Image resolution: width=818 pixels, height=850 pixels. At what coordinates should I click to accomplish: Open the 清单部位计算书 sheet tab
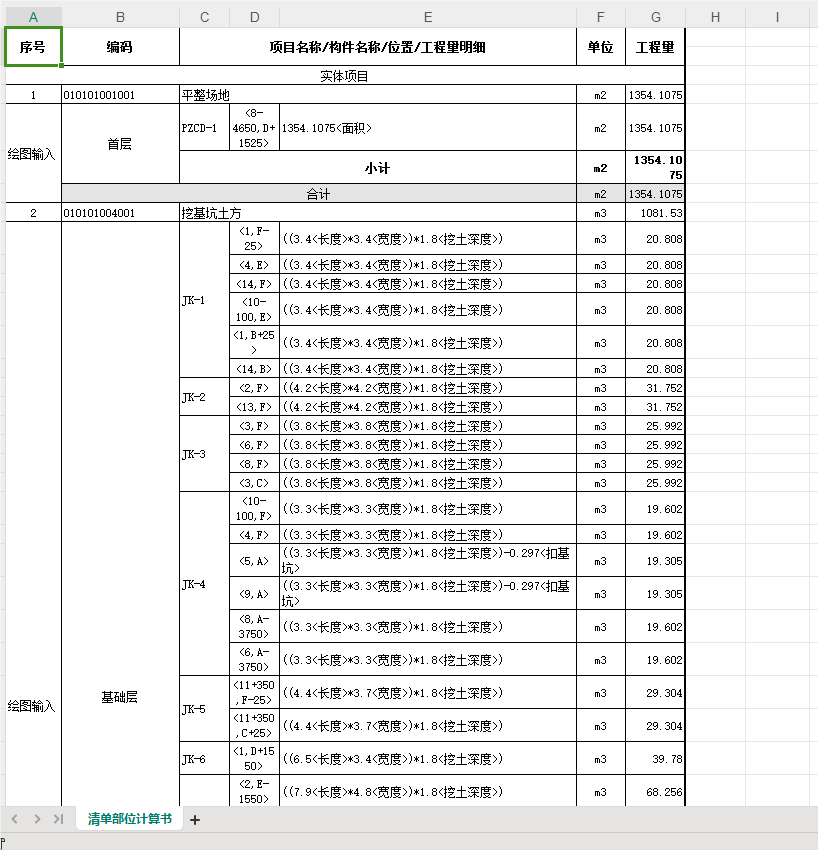[130, 819]
